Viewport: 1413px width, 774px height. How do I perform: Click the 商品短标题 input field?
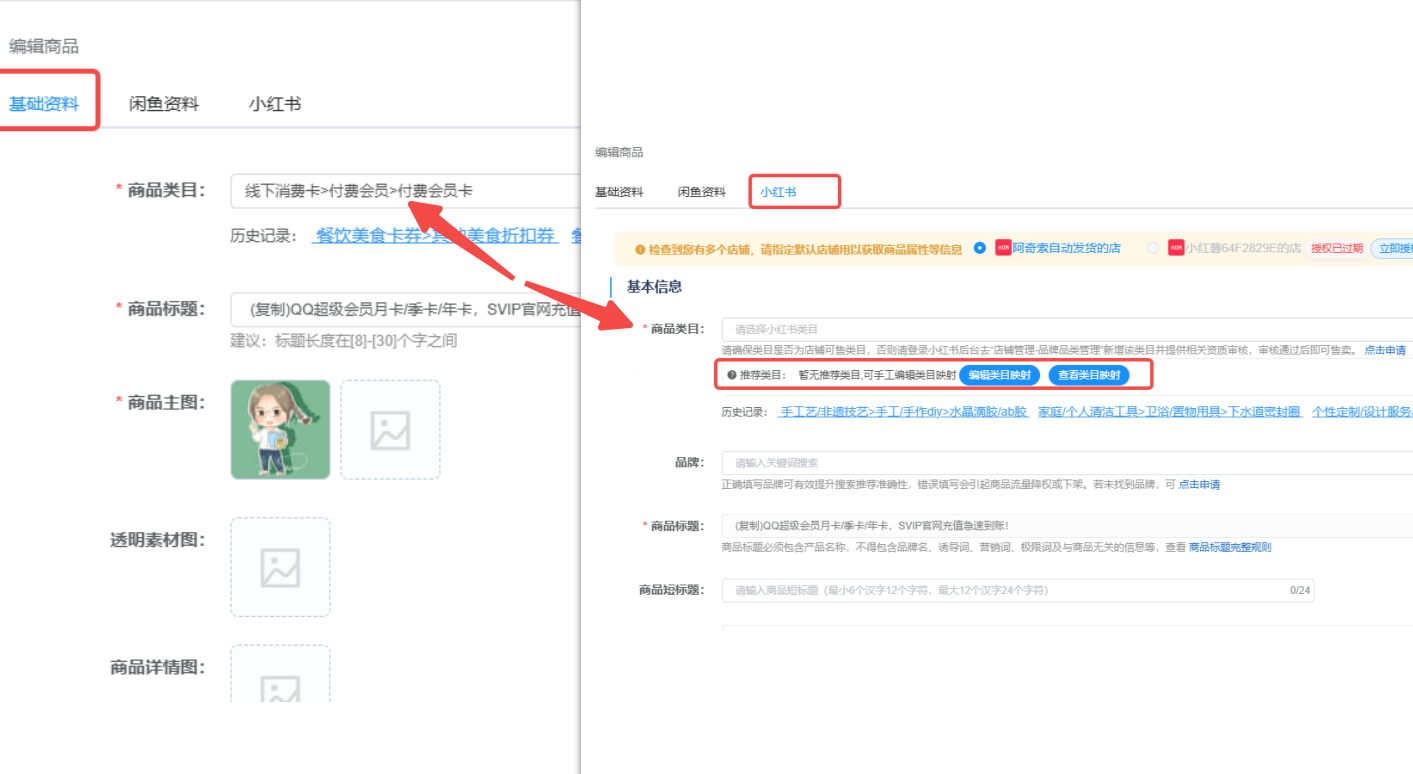pyautogui.click(x=1018, y=590)
